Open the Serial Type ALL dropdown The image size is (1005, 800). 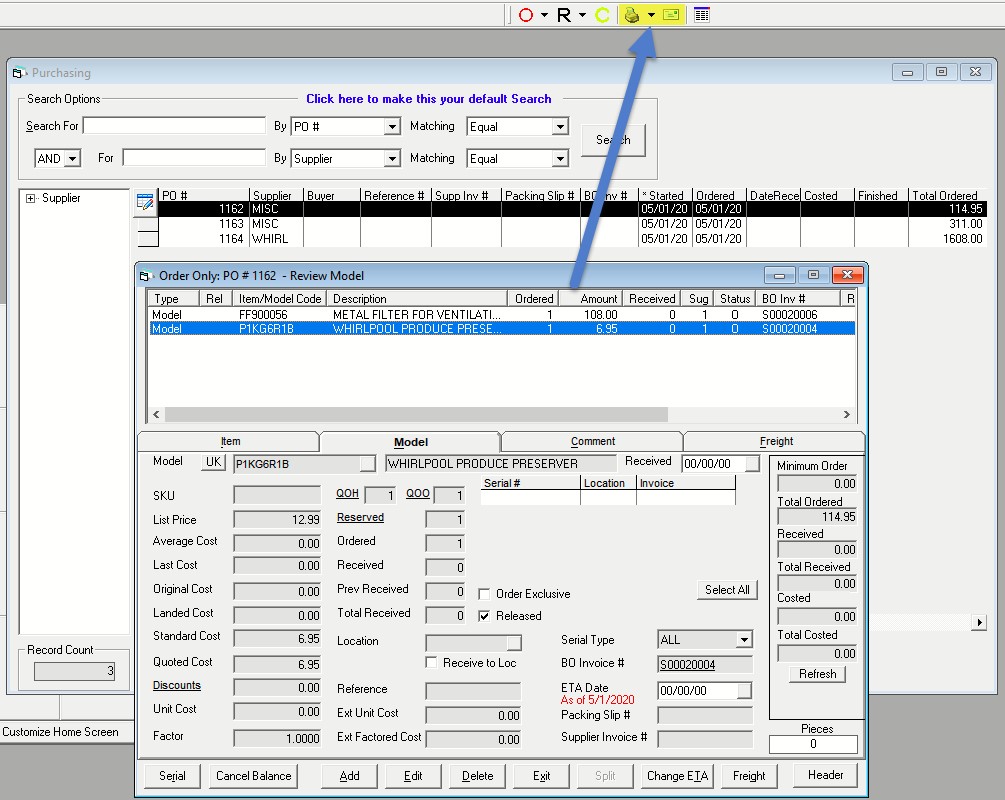click(x=743, y=640)
